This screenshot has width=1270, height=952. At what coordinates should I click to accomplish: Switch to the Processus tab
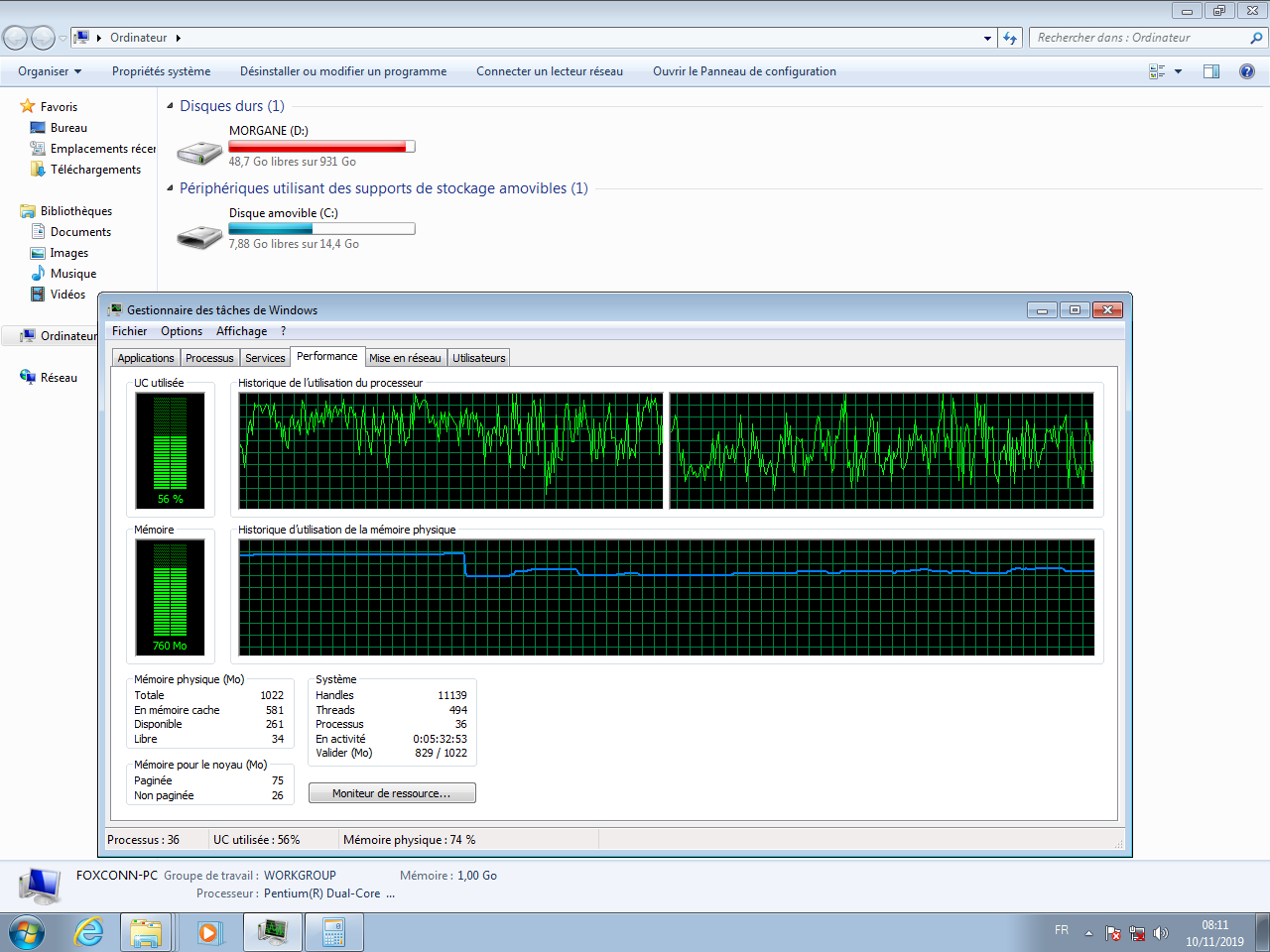[209, 358]
